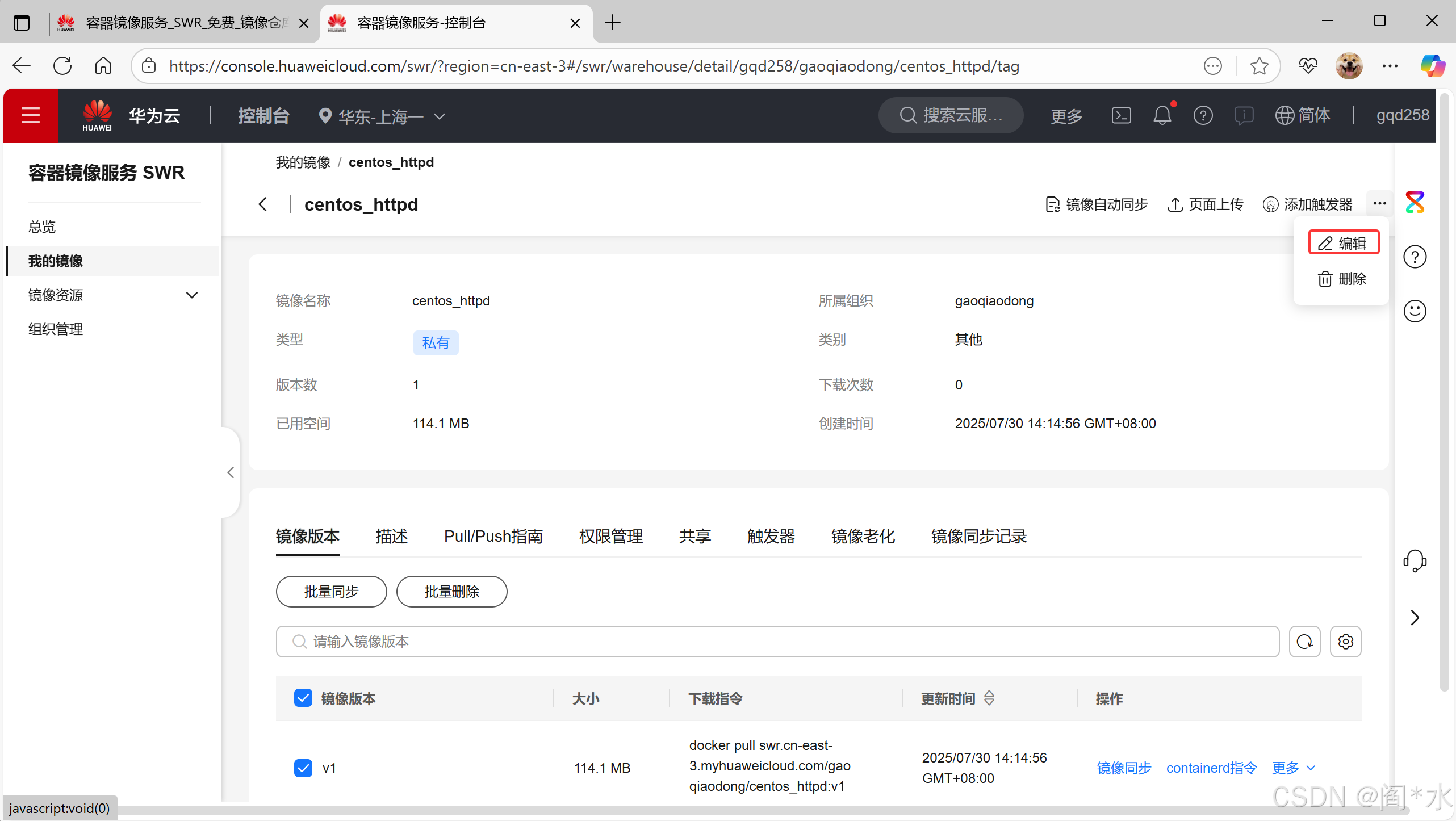Switch to the Pull/Push指南 tab
The height and width of the screenshot is (821, 1456).
pyautogui.click(x=493, y=537)
